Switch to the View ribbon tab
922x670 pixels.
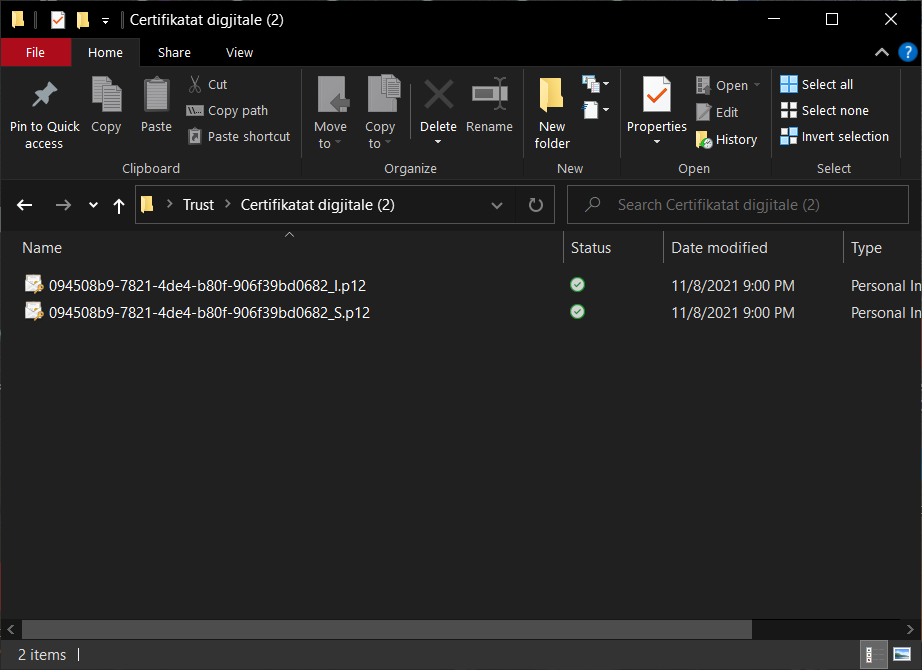point(239,52)
